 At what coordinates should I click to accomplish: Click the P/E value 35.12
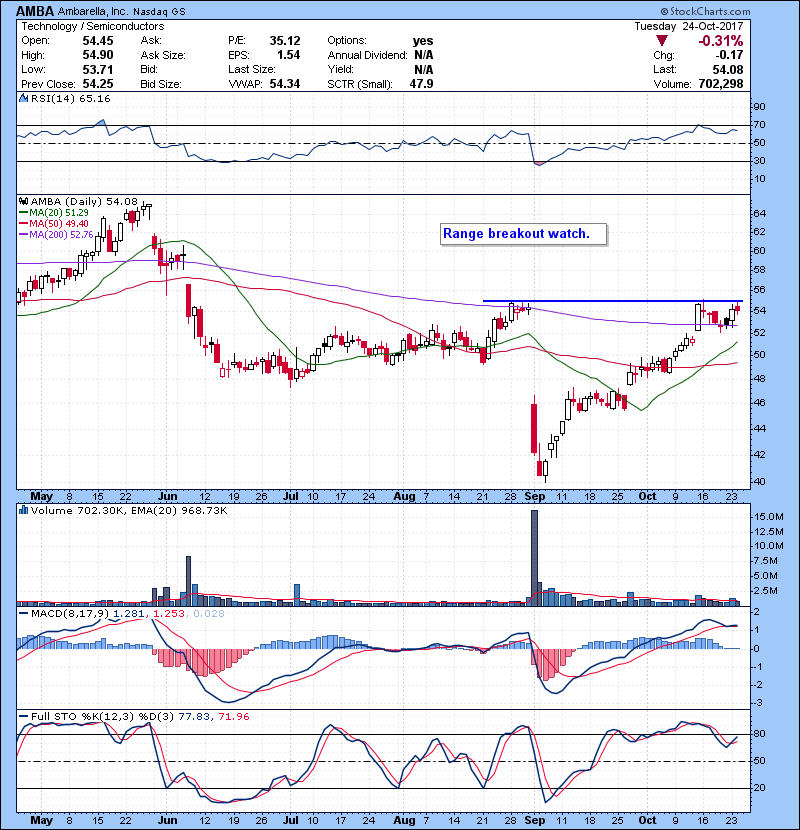click(x=285, y=41)
